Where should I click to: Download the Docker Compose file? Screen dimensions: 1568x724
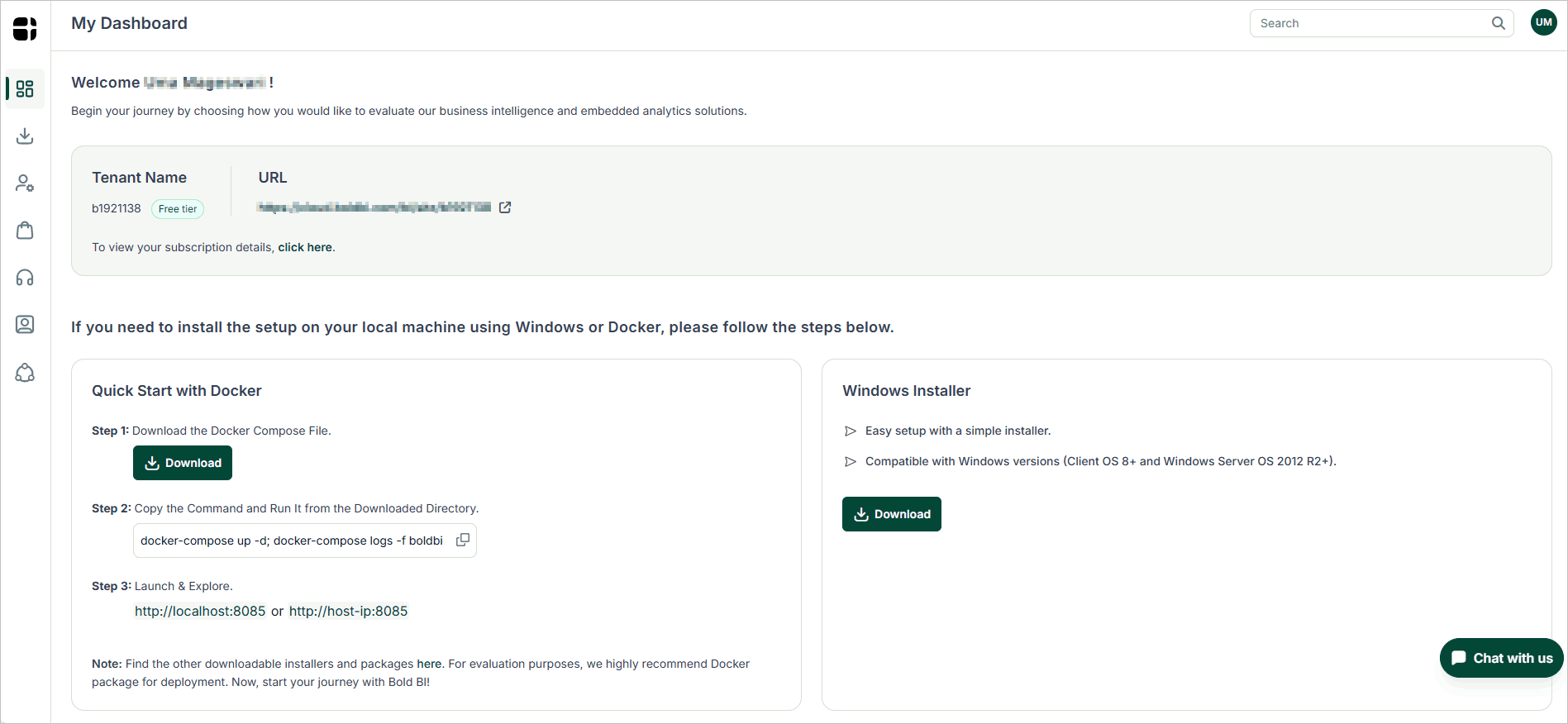pyautogui.click(x=182, y=463)
